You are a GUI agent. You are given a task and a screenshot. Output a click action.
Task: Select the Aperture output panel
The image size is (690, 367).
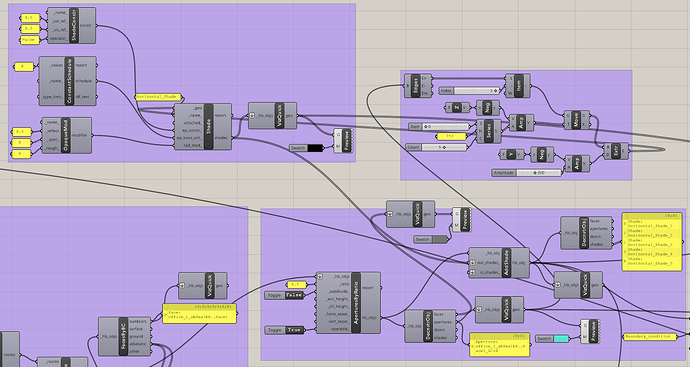pos(499,345)
